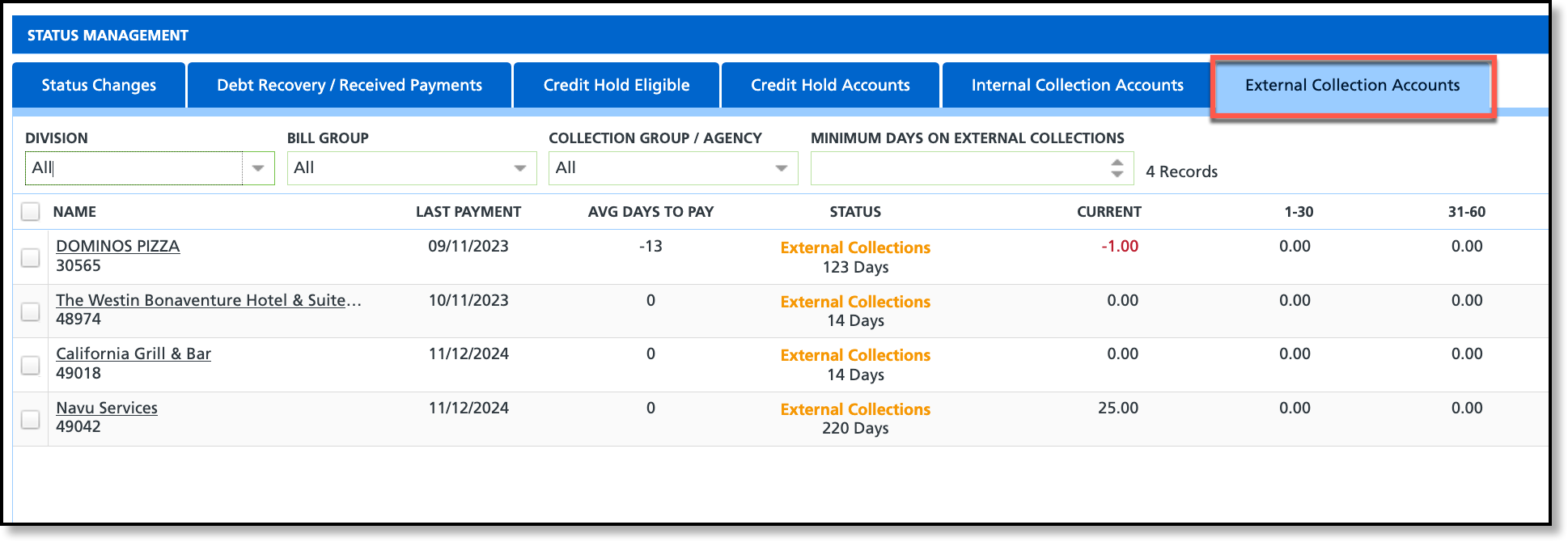Check the Westin Bonaventure row checkbox
1568x542 pixels.
click(x=30, y=311)
